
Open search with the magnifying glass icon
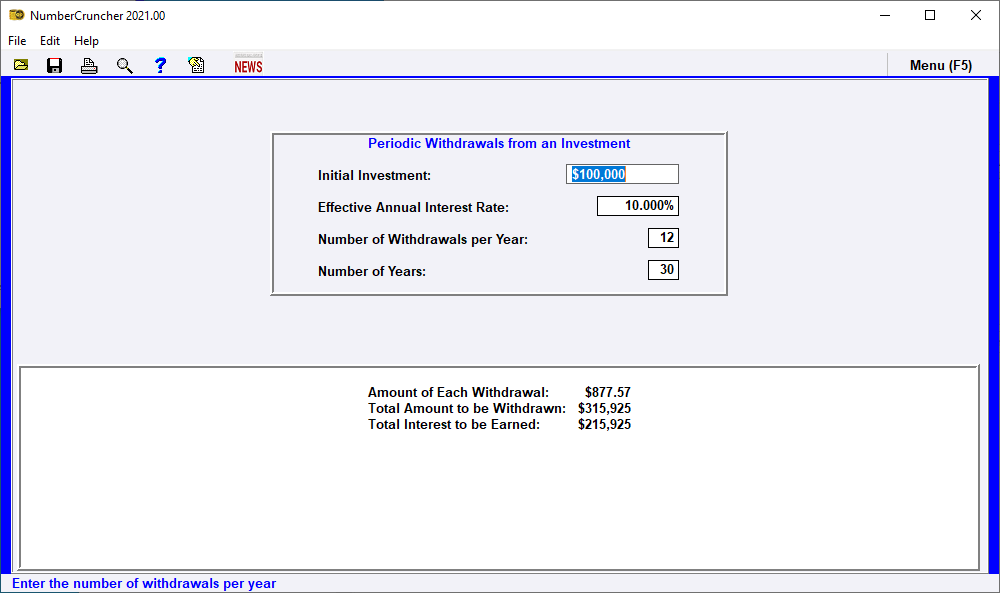pyautogui.click(x=124, y=65)
